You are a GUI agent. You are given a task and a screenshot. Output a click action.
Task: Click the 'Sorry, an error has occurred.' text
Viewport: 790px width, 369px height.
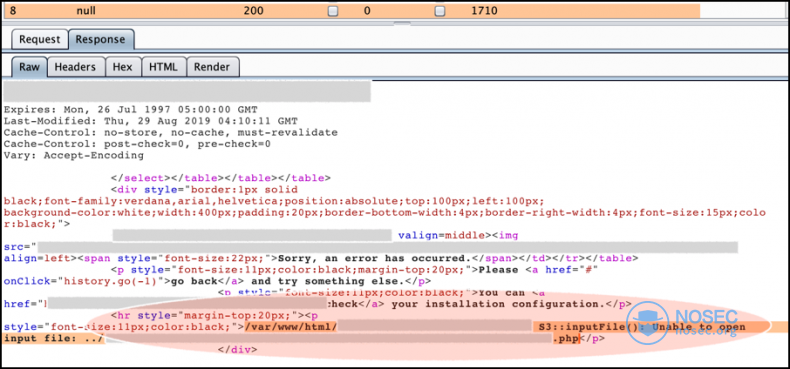(x=375, y=259)
